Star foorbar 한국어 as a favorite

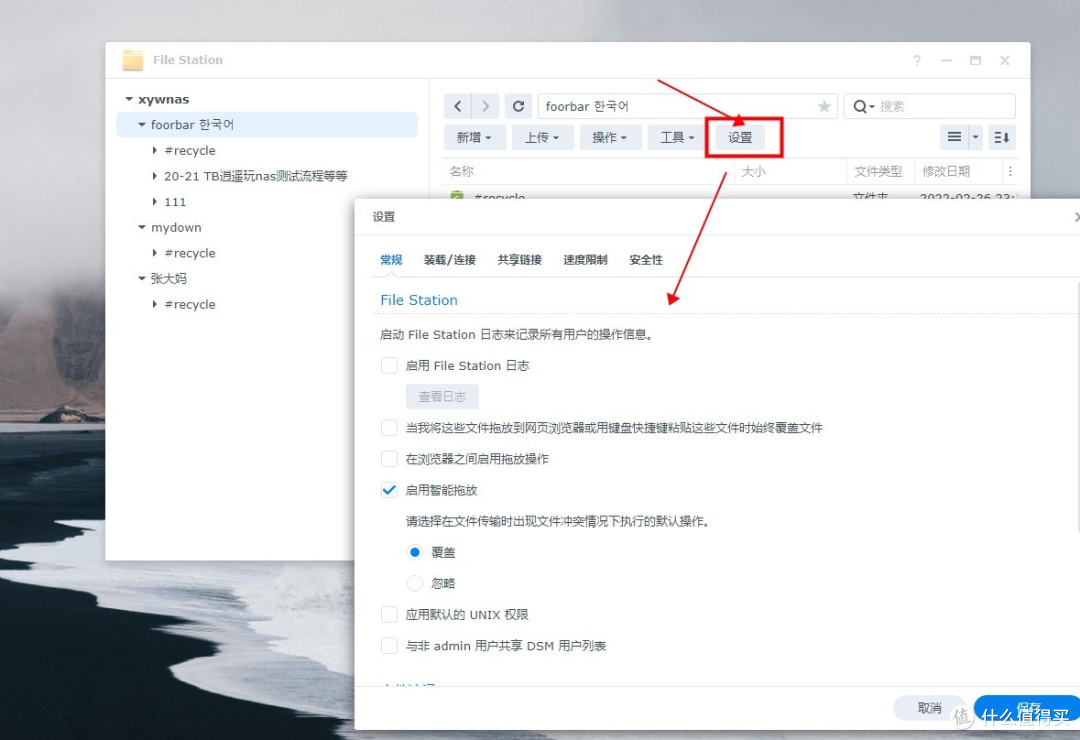click(x=824, y=105)
